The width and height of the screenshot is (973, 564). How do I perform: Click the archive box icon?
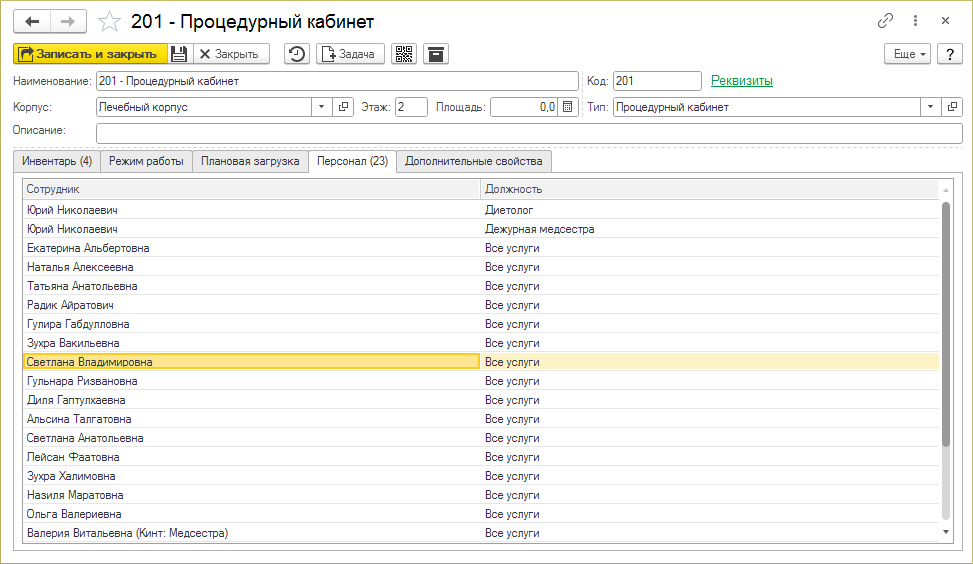[435, 54]
